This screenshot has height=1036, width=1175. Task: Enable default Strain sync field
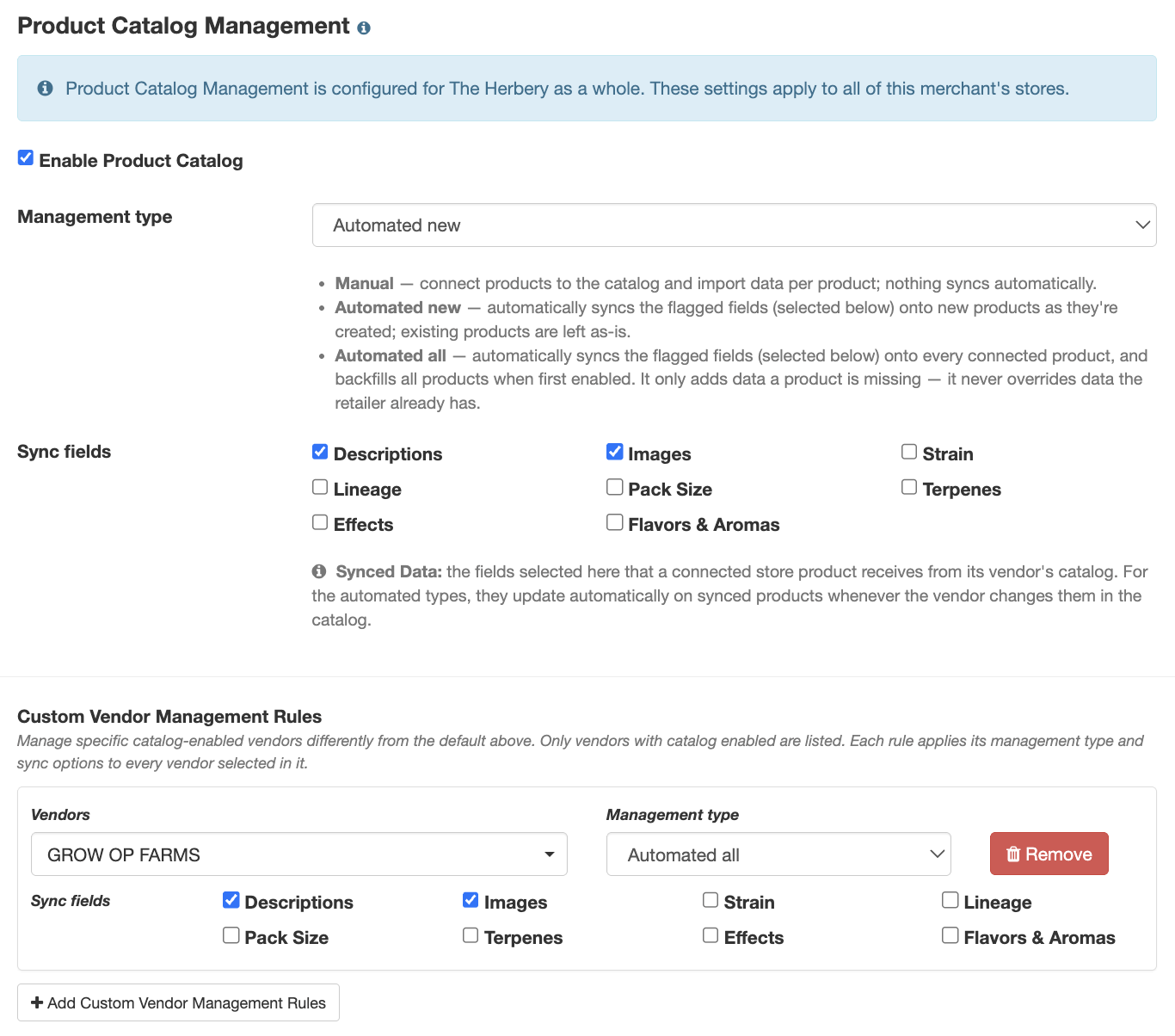point(909,452)
